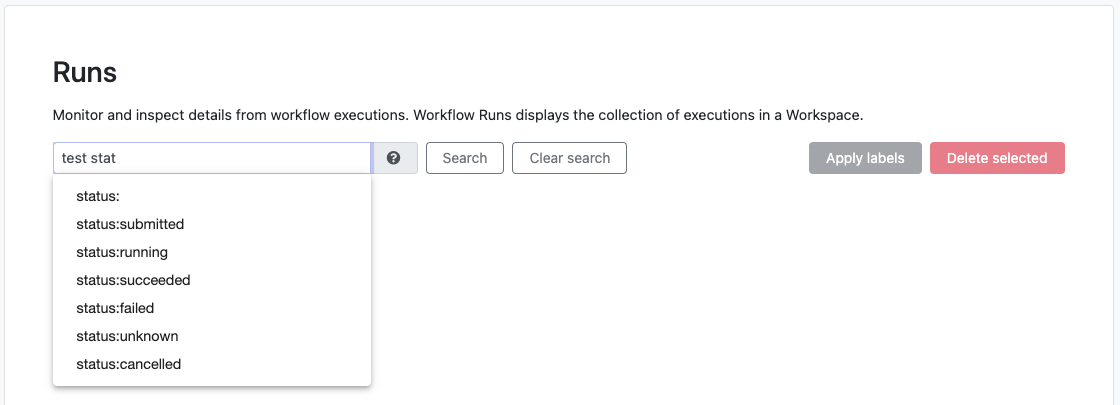Image resolution: width=1120 pixels, height=405 pixels.
Task: Run the query with the Search button
Action: coord(465,158)
